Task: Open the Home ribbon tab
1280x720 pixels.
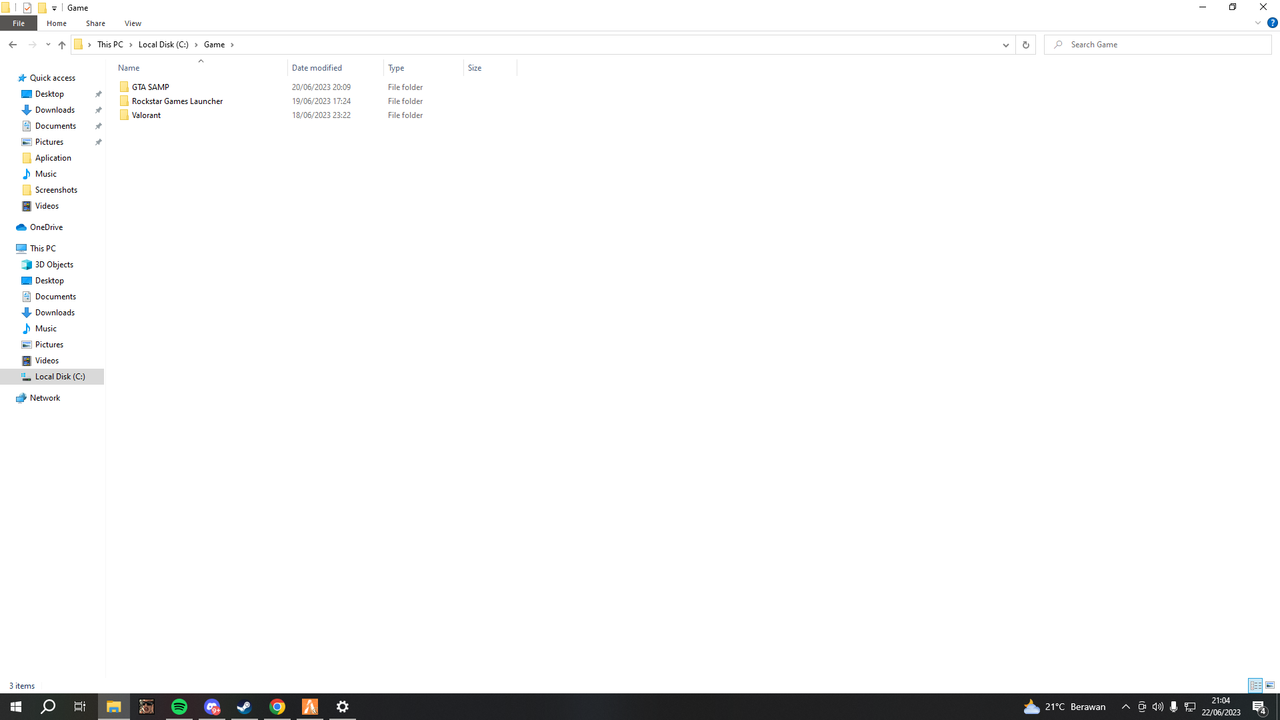Action: click(x=57, y=23)
